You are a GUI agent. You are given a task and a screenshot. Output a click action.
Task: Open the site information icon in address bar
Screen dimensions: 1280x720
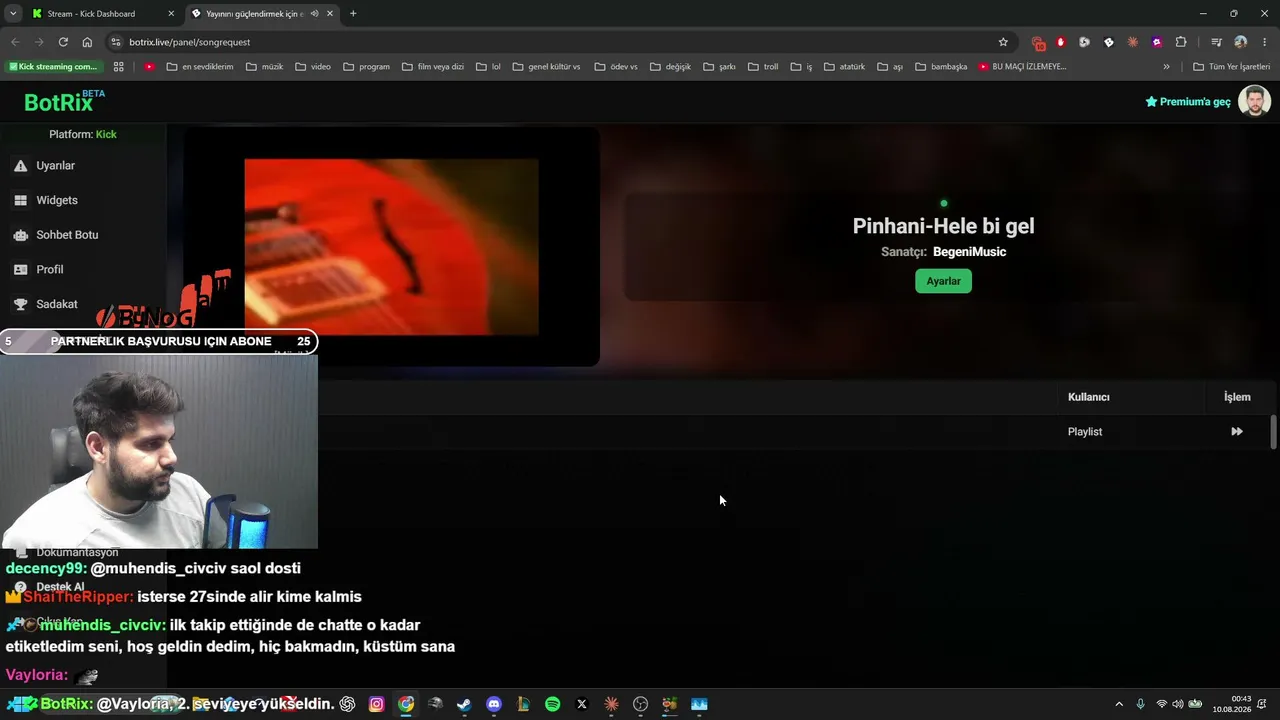click(116, 42)
